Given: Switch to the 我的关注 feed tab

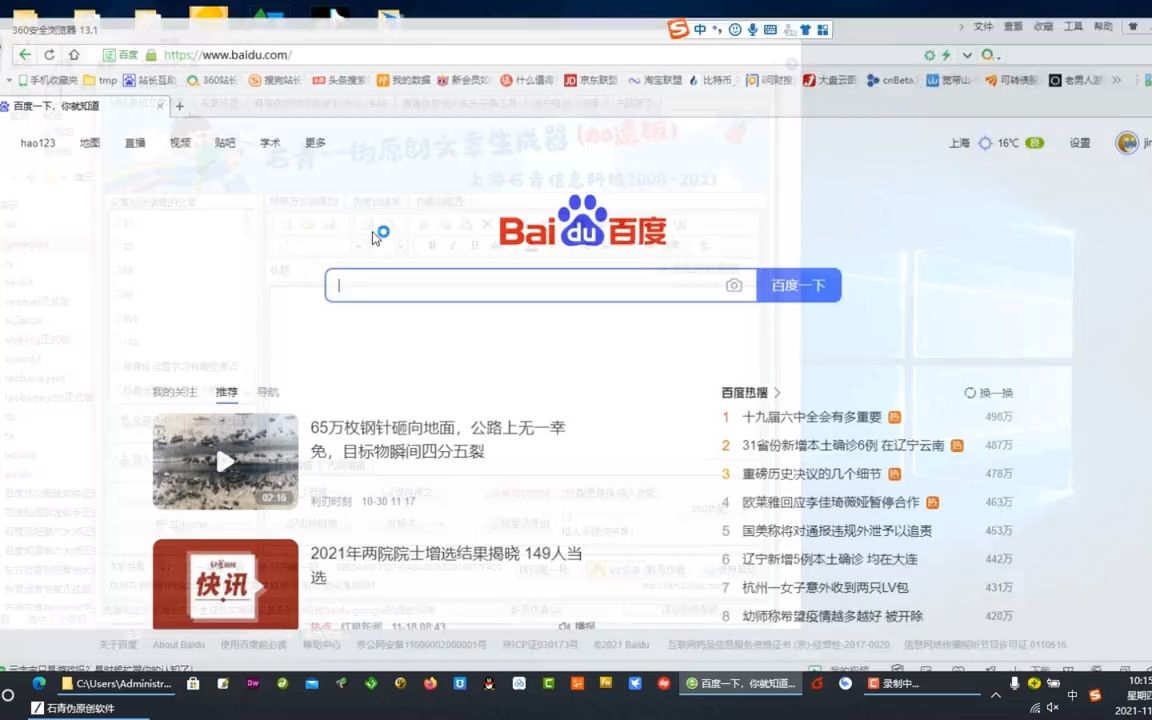Looking at the screenshot, I should coord(175,392).
